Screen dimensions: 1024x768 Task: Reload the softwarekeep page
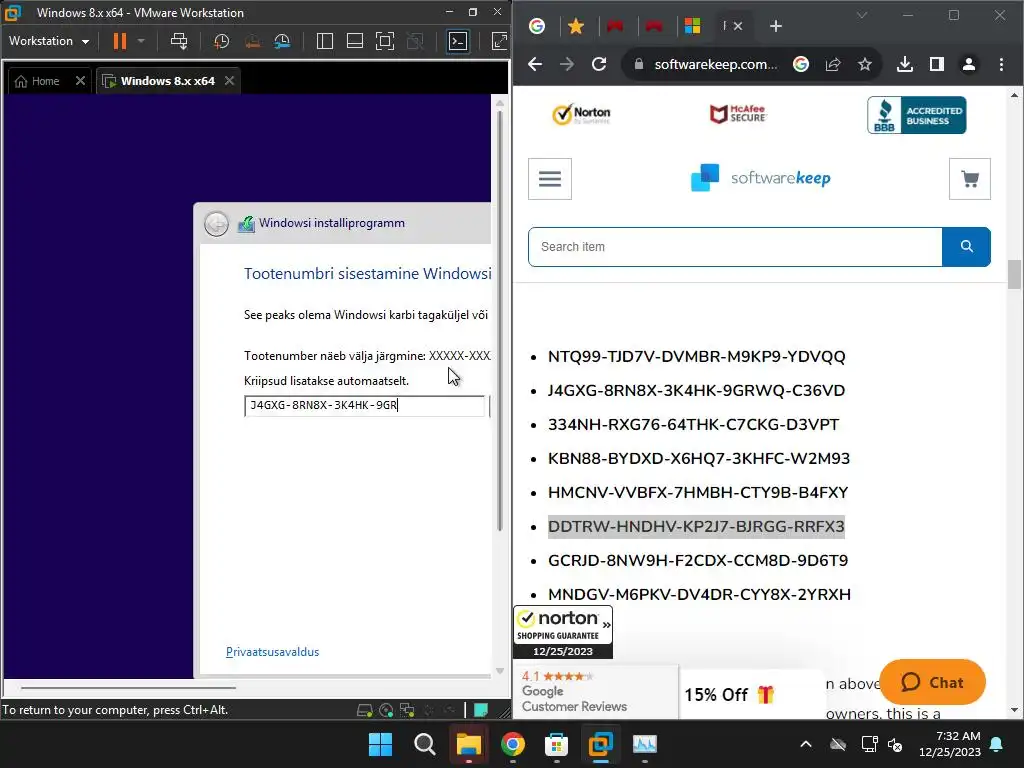[599, 64]
